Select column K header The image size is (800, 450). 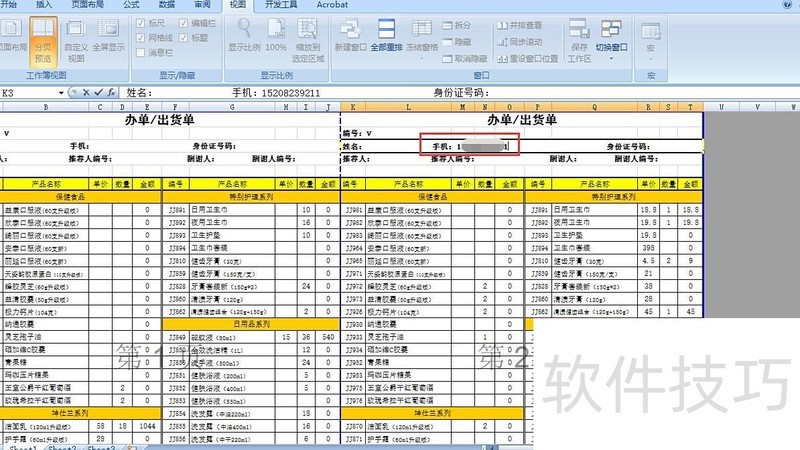[353, 107]
